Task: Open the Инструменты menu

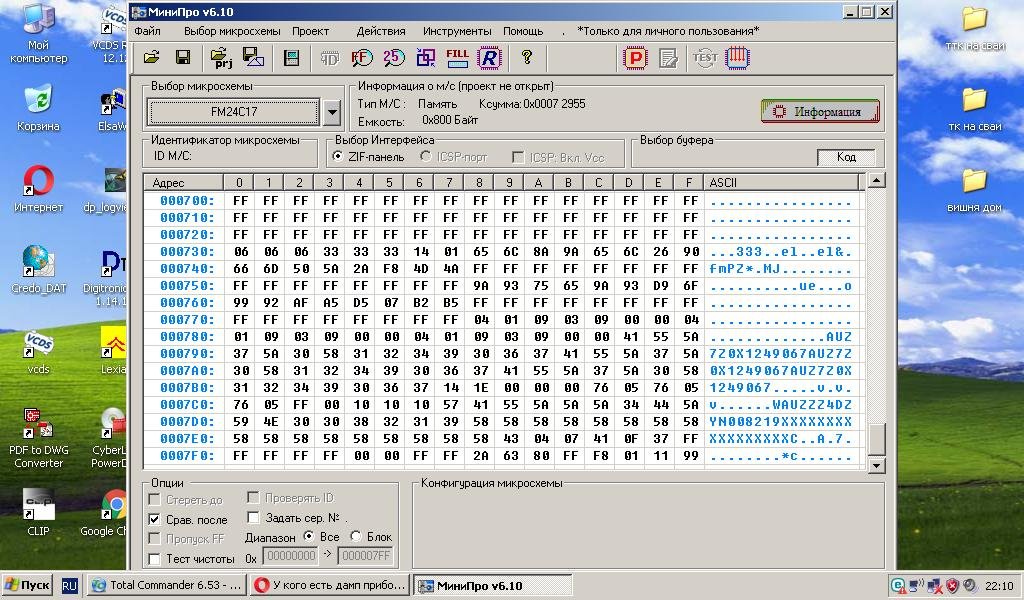Action: pyautogui.click(x=457, y=31)
